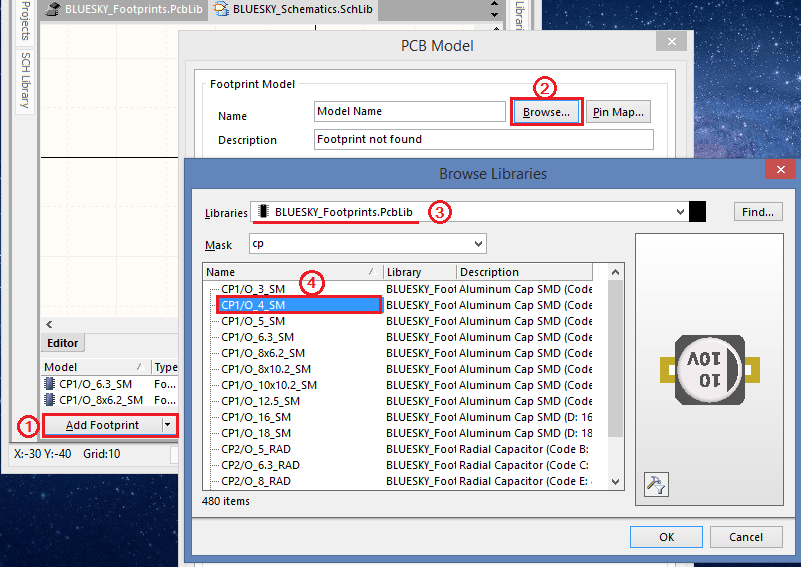The width and height of the screenshot is (801, 567).
Task: Click the CP1/O_8x6.2_SM model chip icon
Action: click(x=50, y=399)
